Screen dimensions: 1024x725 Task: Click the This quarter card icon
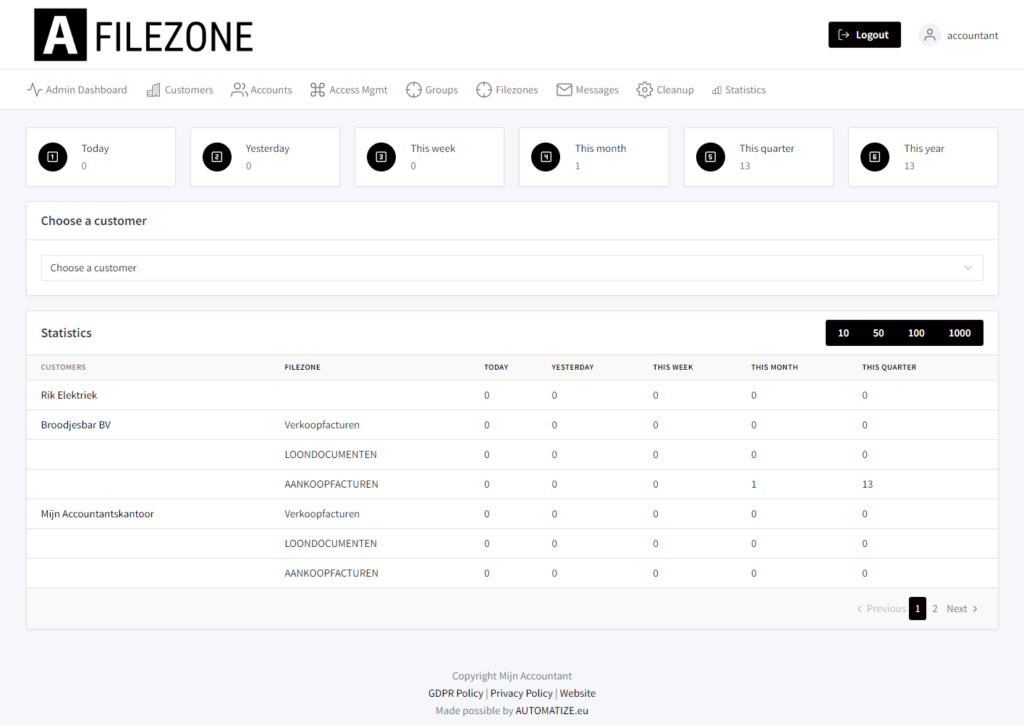[x=711, y=157]
